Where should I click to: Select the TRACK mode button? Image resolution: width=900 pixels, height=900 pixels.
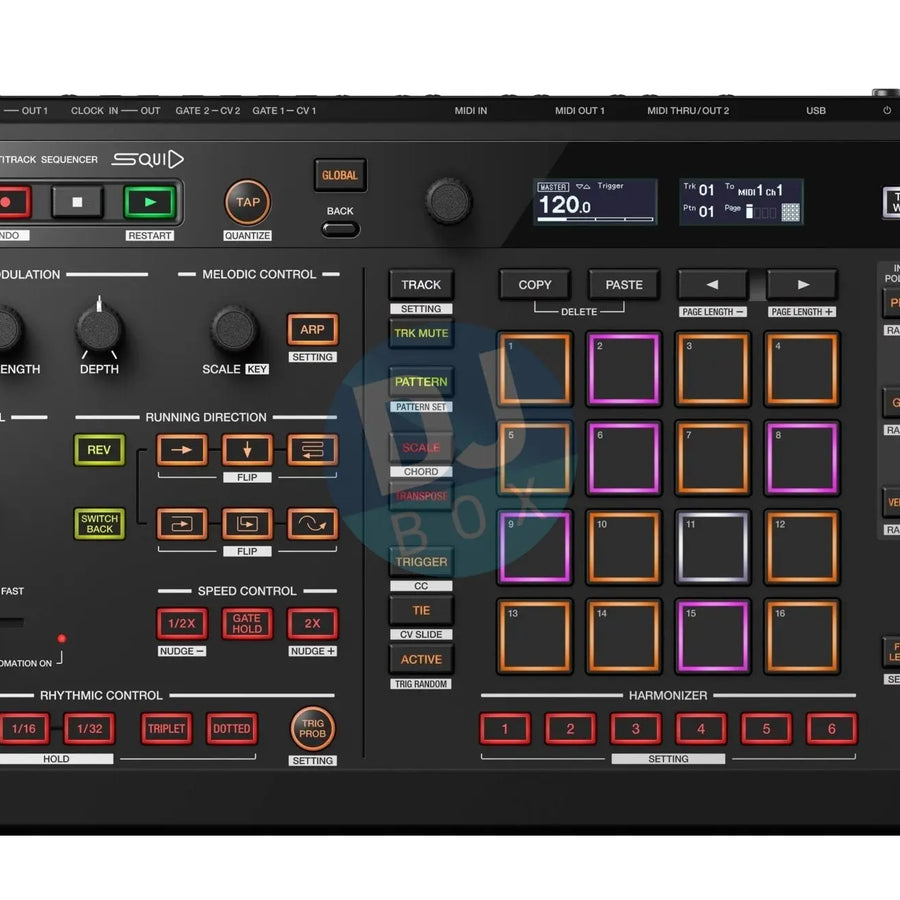(421, 285)
